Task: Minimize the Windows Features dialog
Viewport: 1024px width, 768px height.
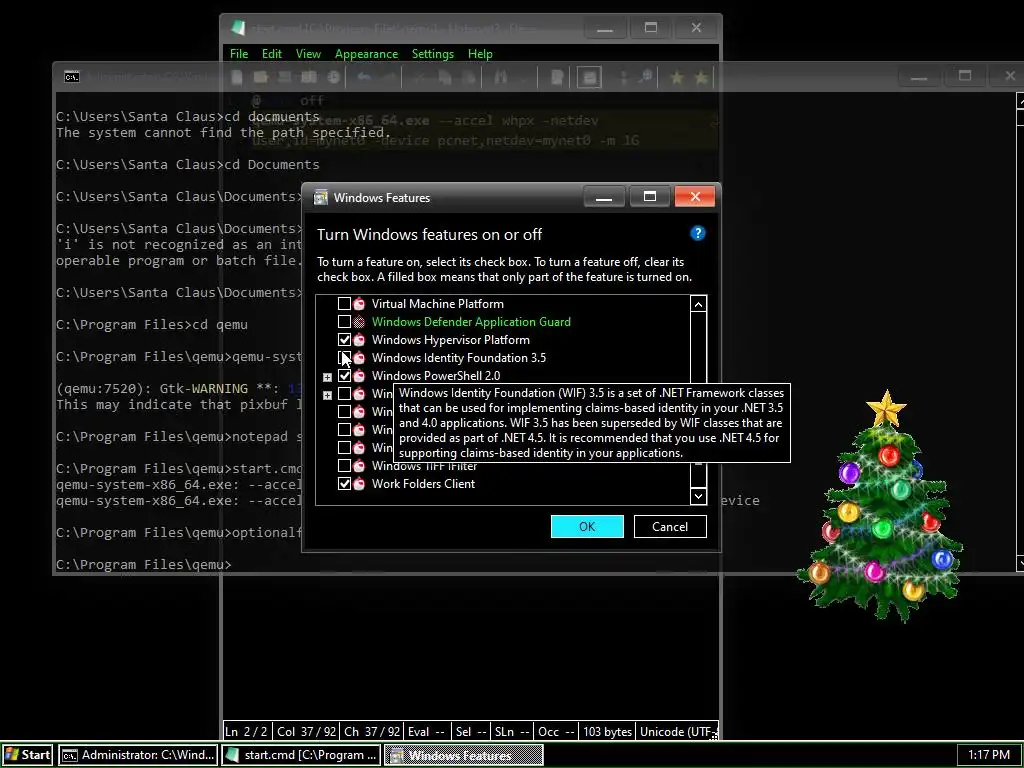Action: 604,197
